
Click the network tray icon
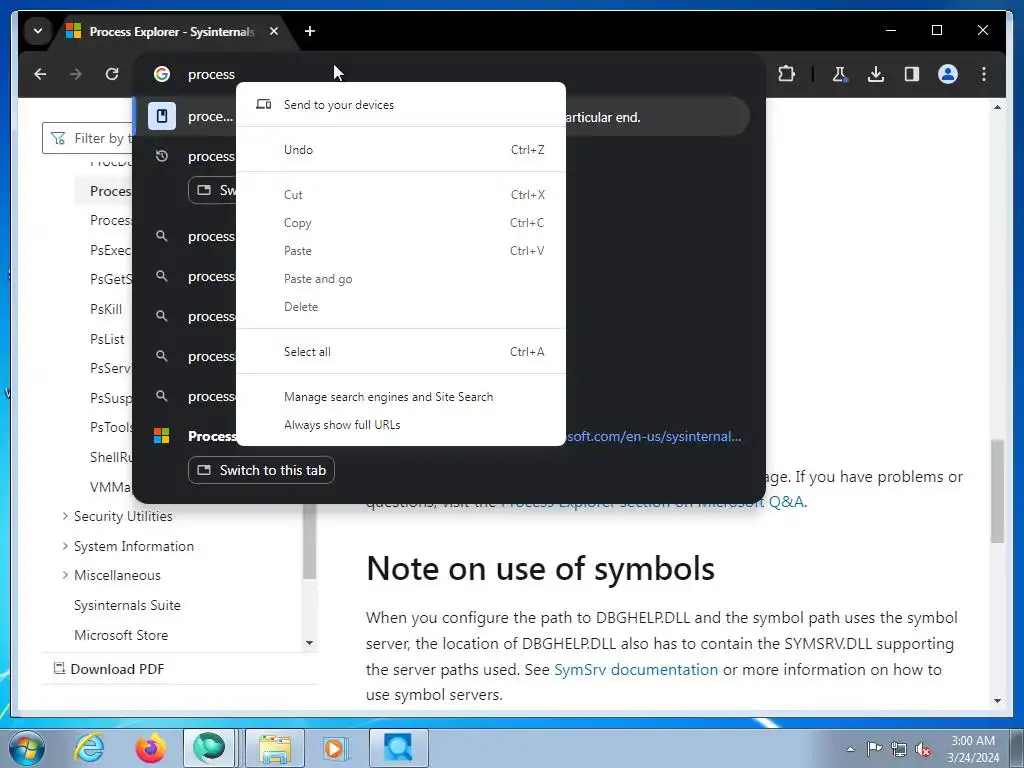(x=899, y=749)
